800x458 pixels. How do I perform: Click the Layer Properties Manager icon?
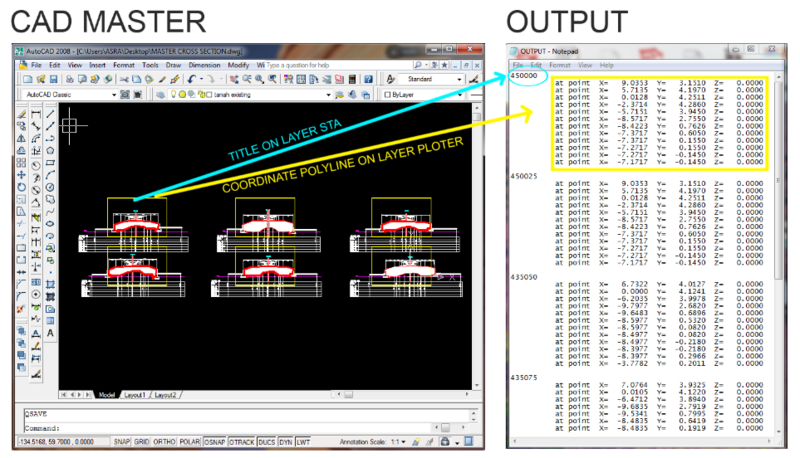159,94
